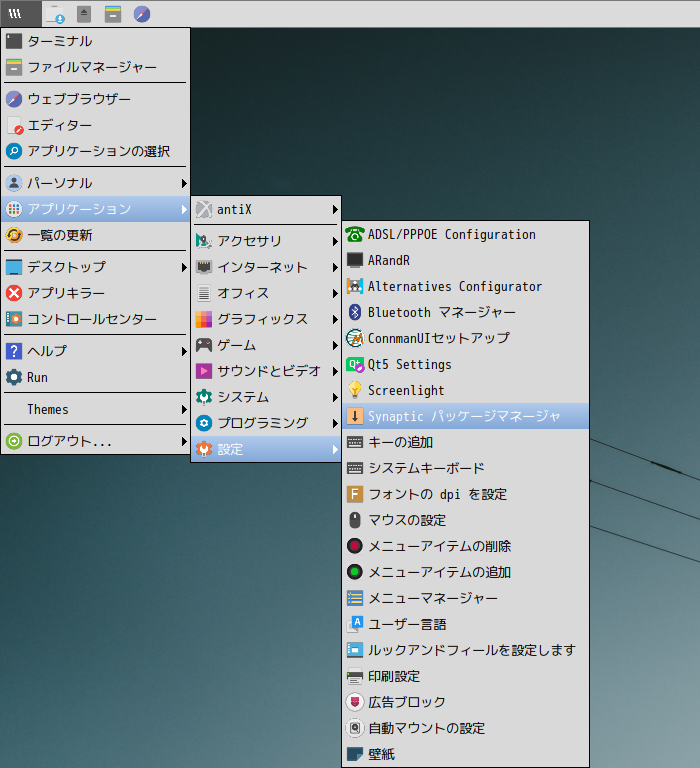Viewport: 700px width, 768px height.
Task: Click the Qt5 Settings icon
Action: (355, 364)
